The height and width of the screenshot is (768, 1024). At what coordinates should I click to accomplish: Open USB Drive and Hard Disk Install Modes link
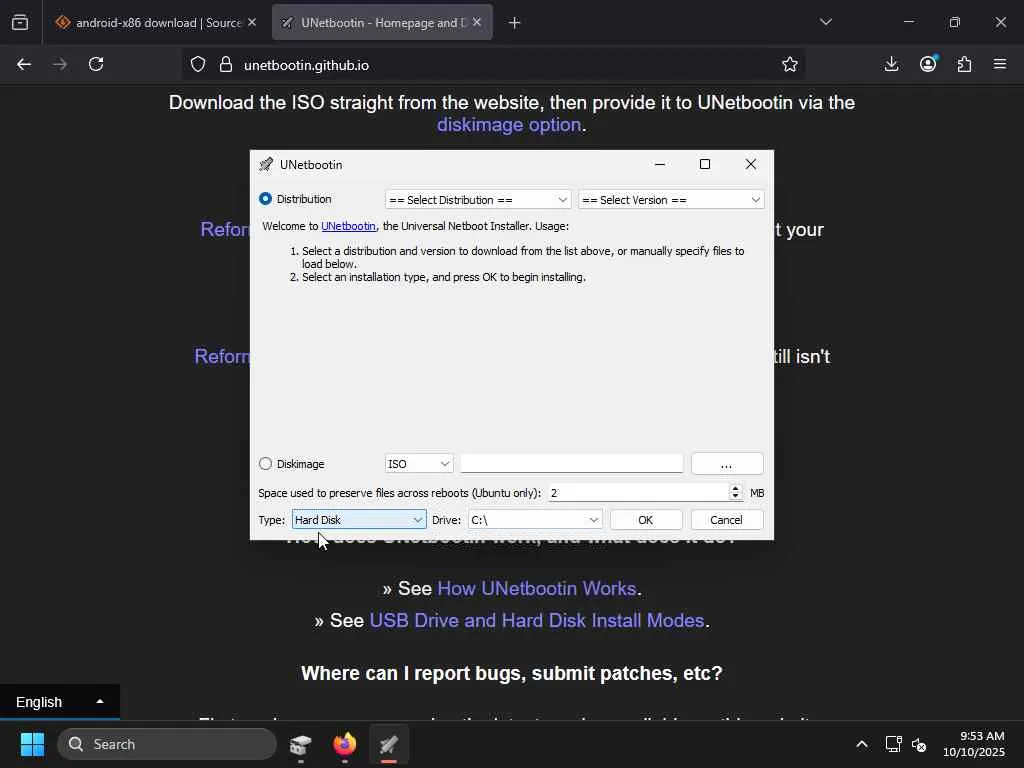coord(537,620)
